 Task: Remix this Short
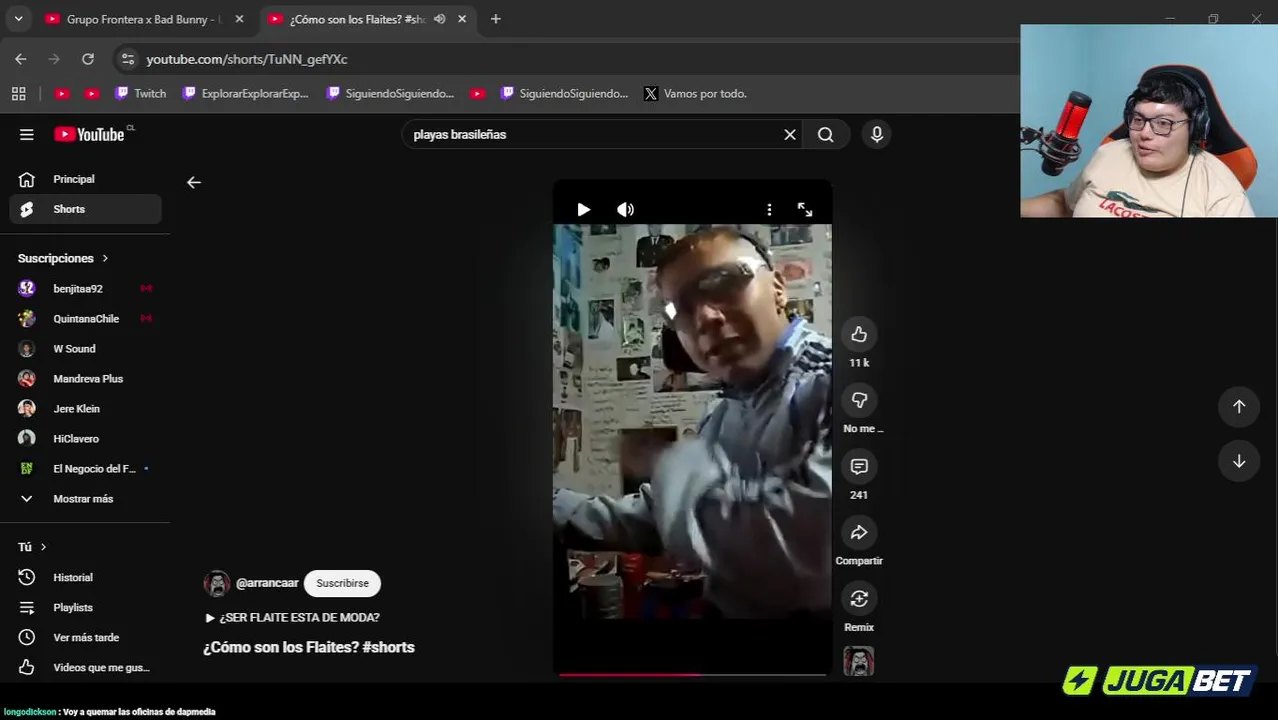click(x=859, y=598)
